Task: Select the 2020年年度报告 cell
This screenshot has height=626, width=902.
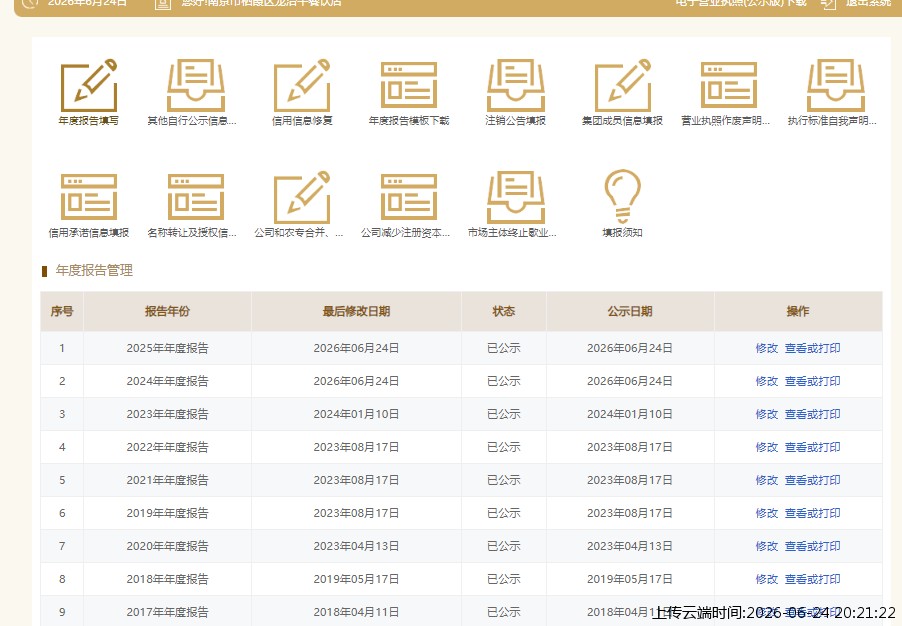Action: 167,546
